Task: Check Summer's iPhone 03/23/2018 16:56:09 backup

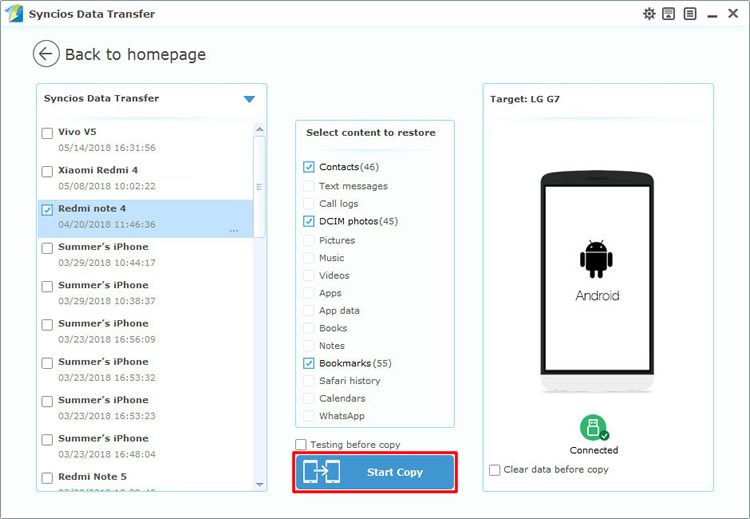Action: pos(47,324)
